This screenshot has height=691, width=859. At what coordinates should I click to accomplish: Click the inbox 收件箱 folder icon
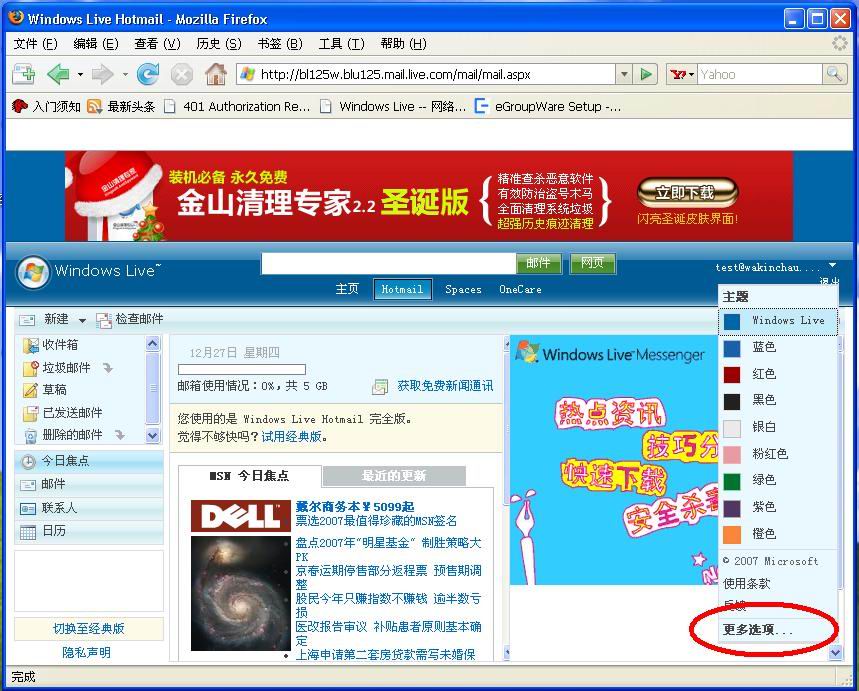point(31,345)
